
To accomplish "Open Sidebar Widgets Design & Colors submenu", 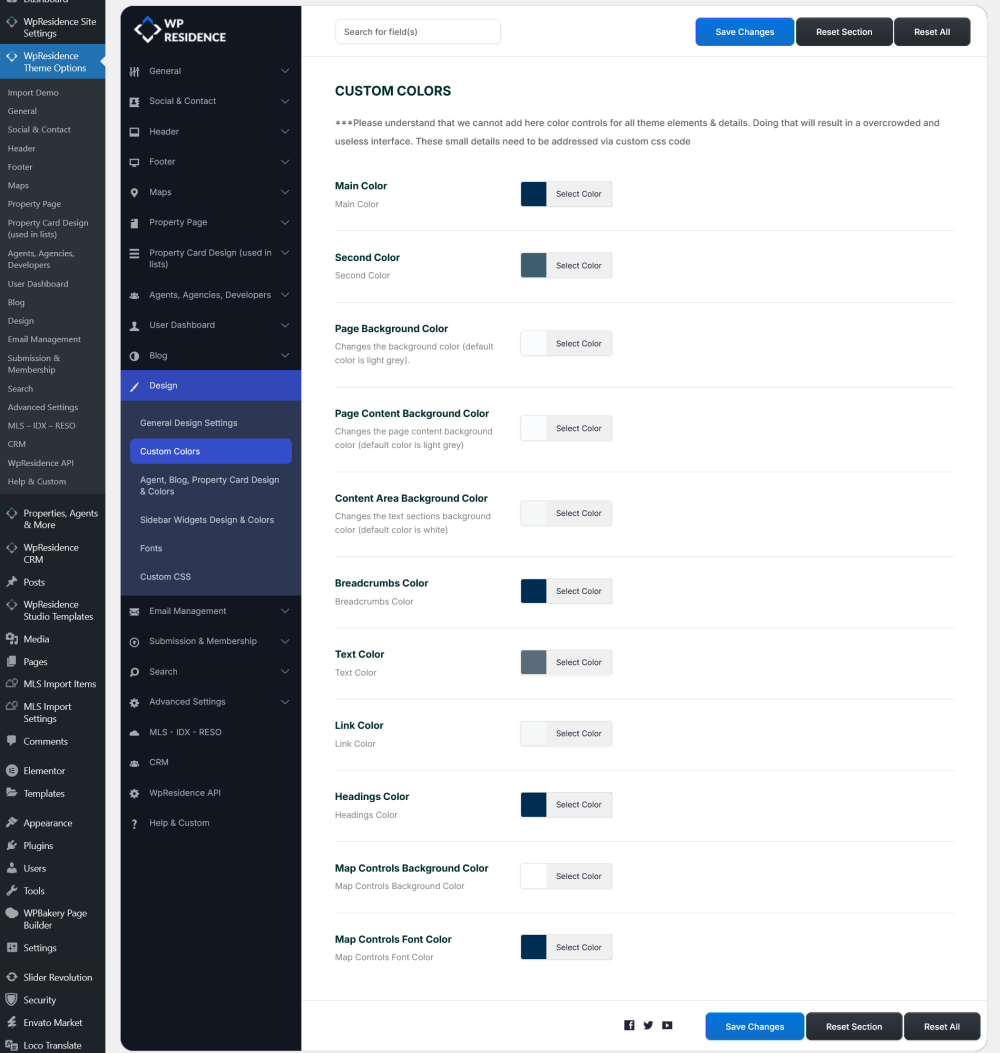I will tap(206, 520).
